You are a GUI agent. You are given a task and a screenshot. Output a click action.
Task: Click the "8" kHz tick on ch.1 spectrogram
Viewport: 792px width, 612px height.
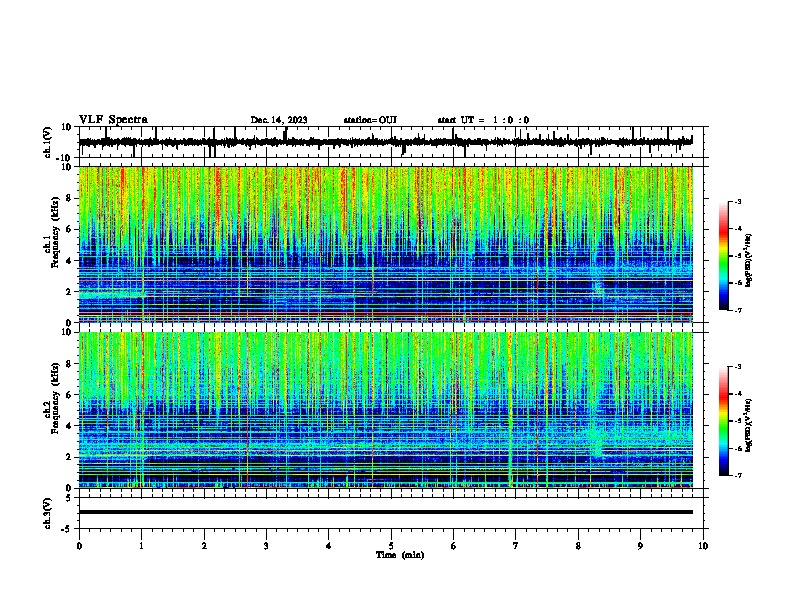click(x=70, y=198)
